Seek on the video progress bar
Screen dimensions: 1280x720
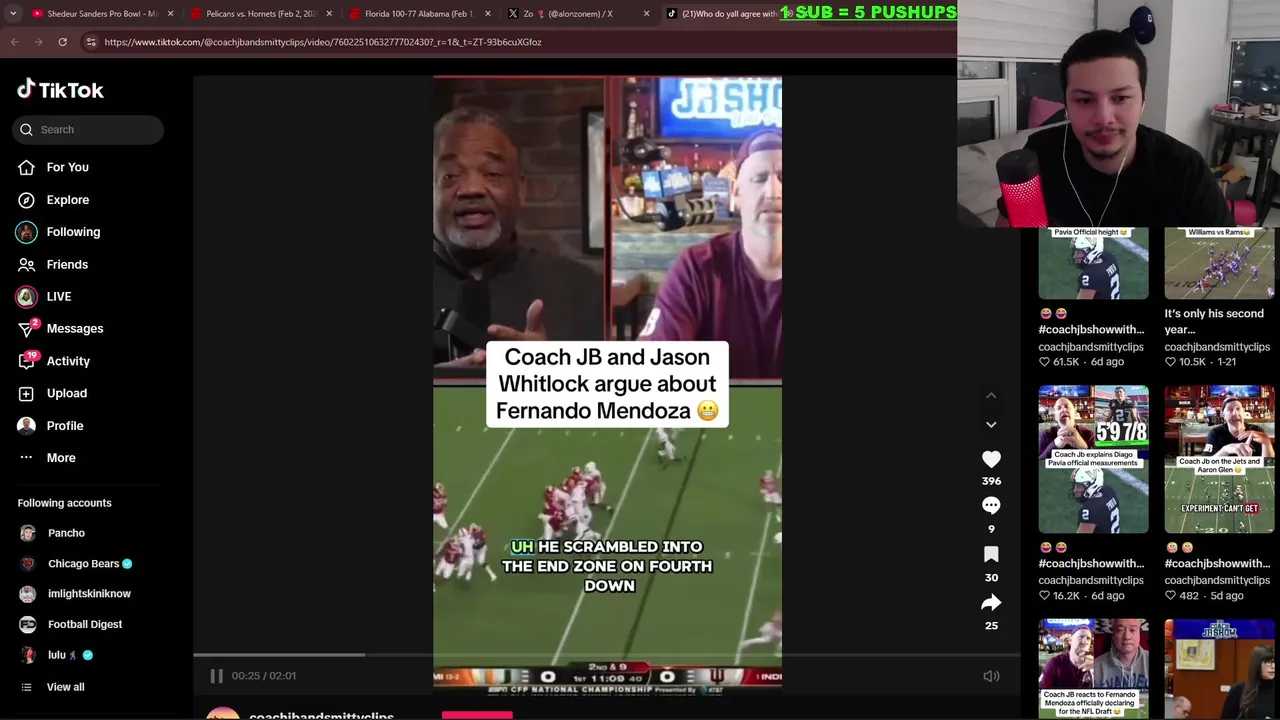tap(606, 655)
